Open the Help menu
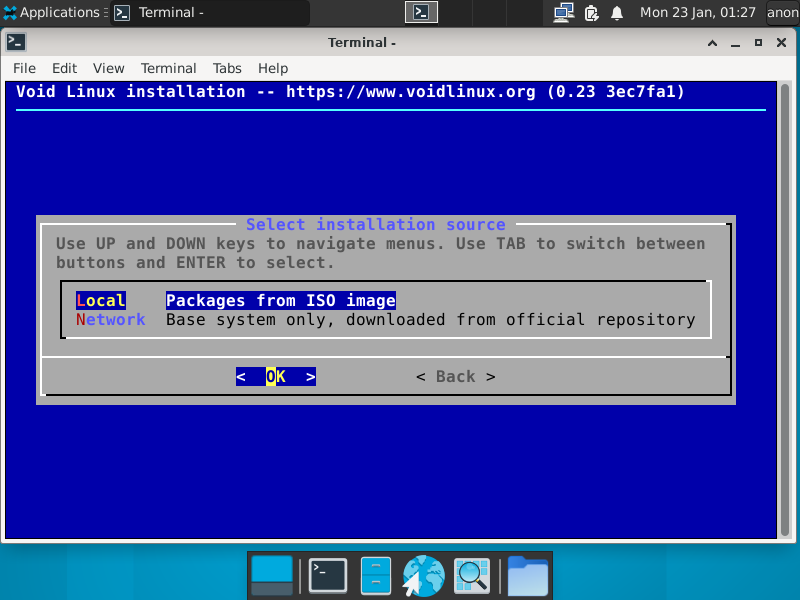This screenshot has height=600, width=800. click(x=273, y=68)
